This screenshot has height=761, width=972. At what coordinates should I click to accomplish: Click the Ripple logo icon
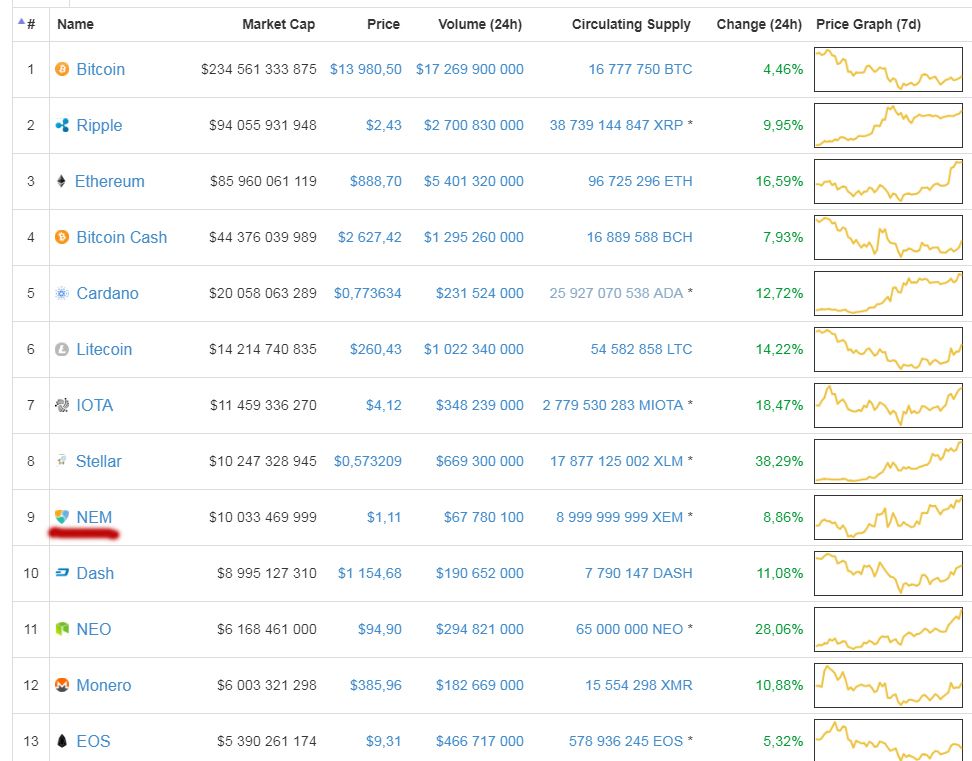click(62, 125)
